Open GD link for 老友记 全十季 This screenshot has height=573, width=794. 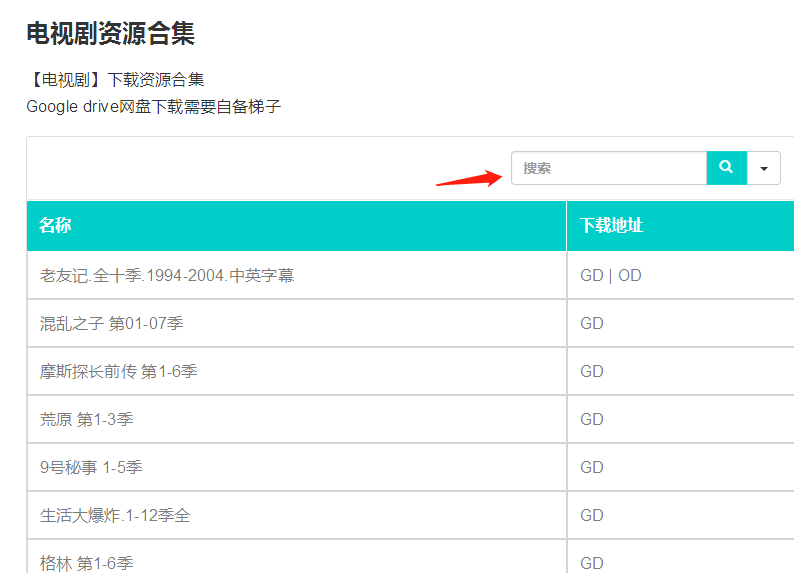(591, 275)
